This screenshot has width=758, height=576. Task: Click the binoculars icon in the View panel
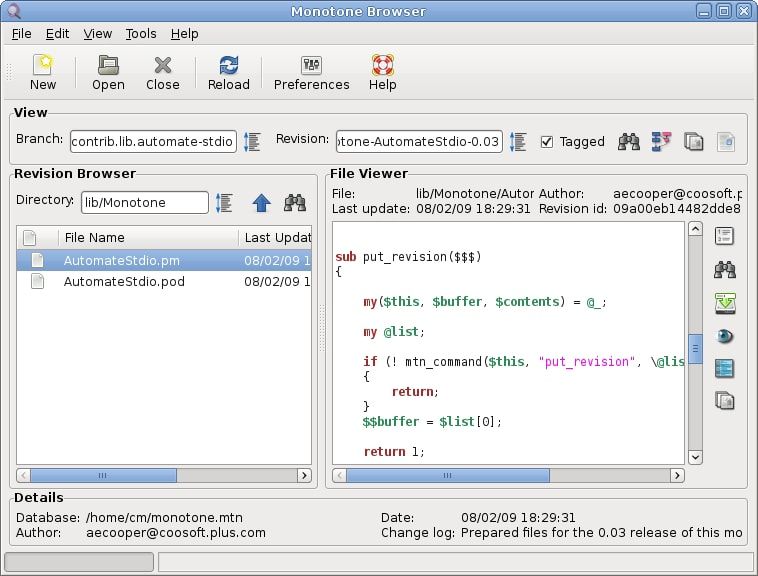[628, 142]
